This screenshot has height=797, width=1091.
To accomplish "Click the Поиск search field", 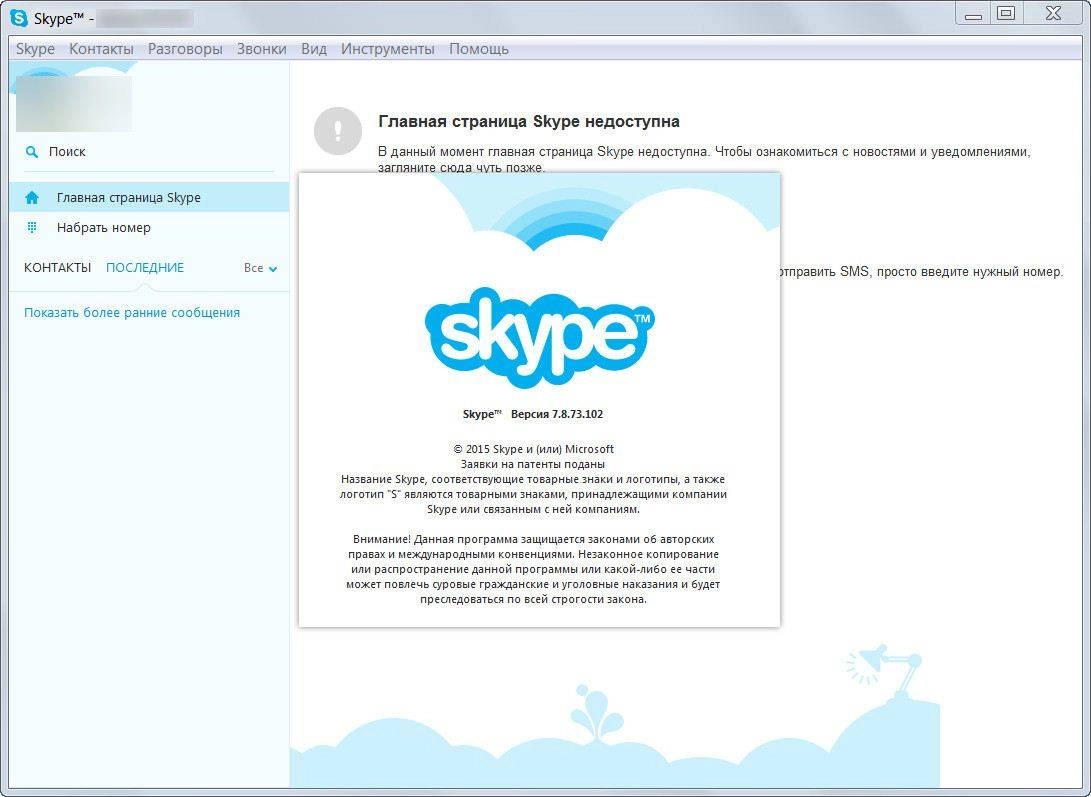I will tap(149, 152).
